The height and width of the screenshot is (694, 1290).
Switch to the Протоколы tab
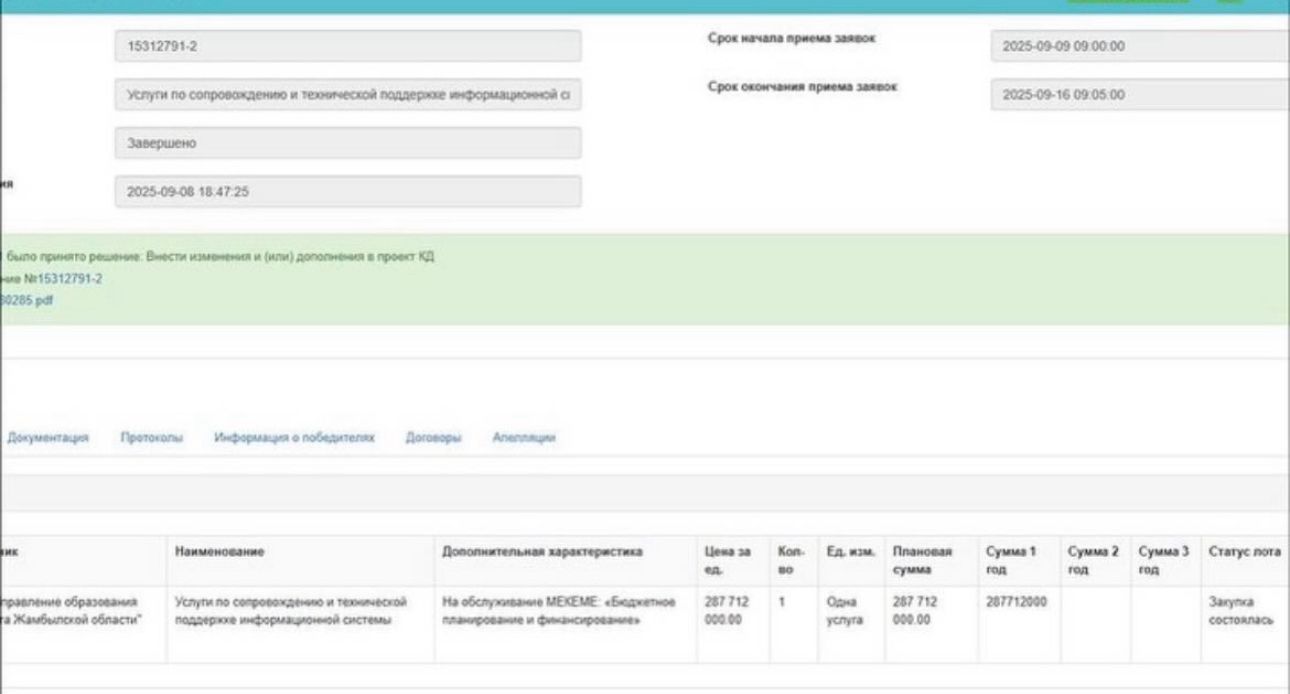coord(151,438)
